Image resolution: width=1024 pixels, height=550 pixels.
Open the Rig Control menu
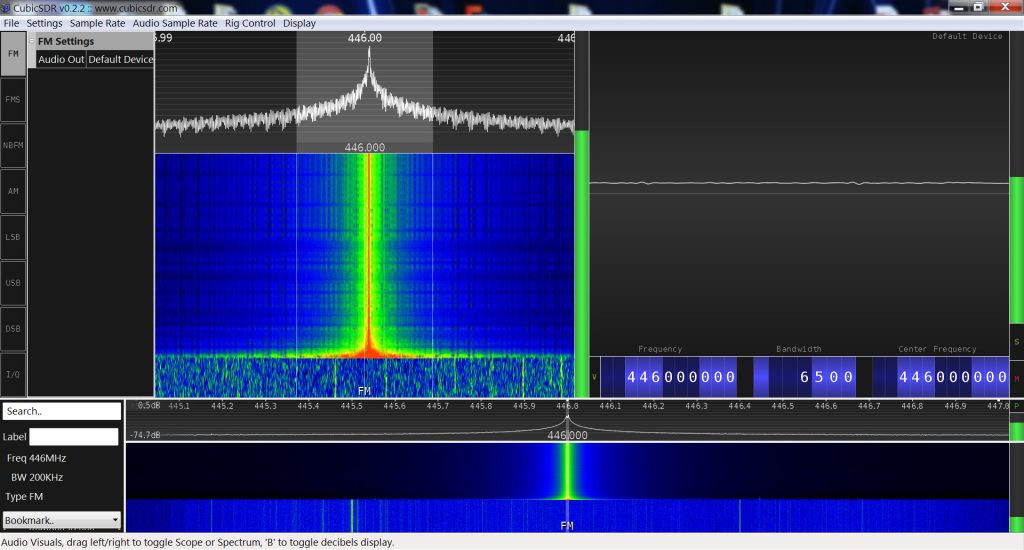(x=250, y=23)
